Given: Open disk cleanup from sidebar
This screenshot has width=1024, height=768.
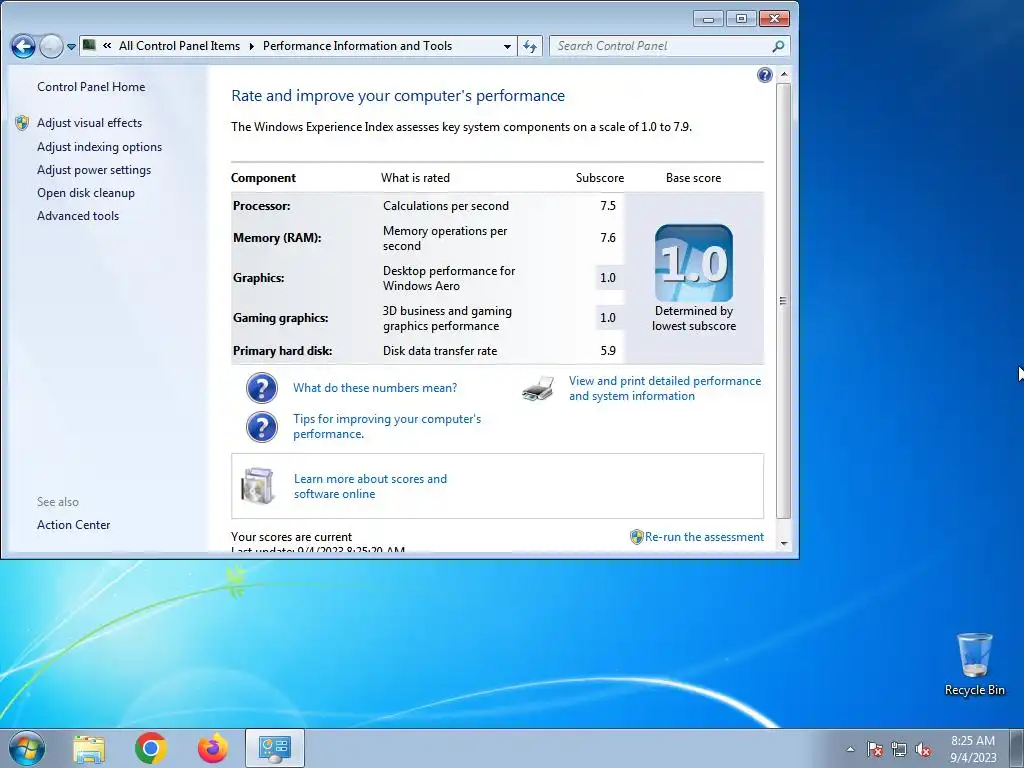Looking at the screenshot, I should click(x=86, y=193).
